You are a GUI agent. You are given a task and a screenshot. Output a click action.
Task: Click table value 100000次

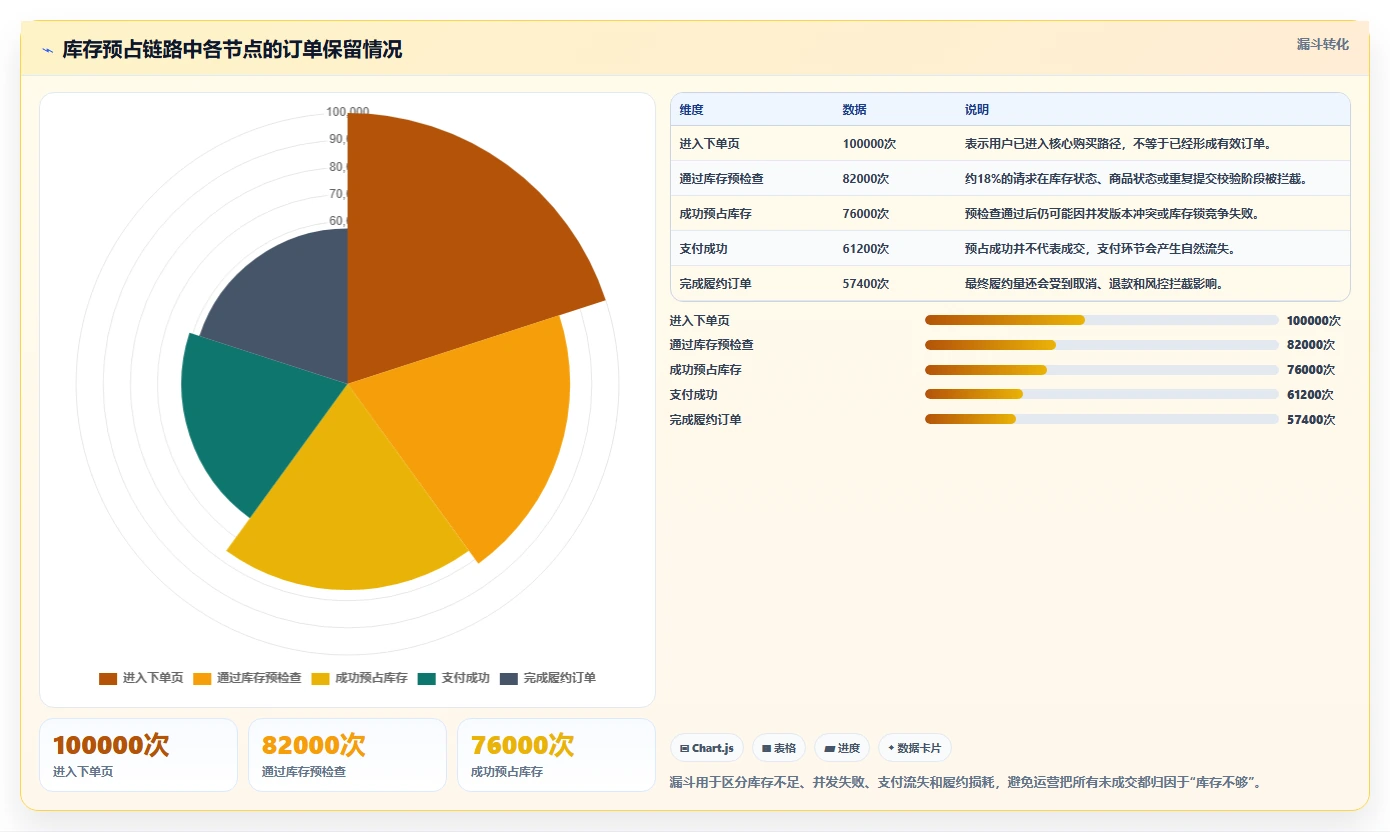tap(870, 144)
